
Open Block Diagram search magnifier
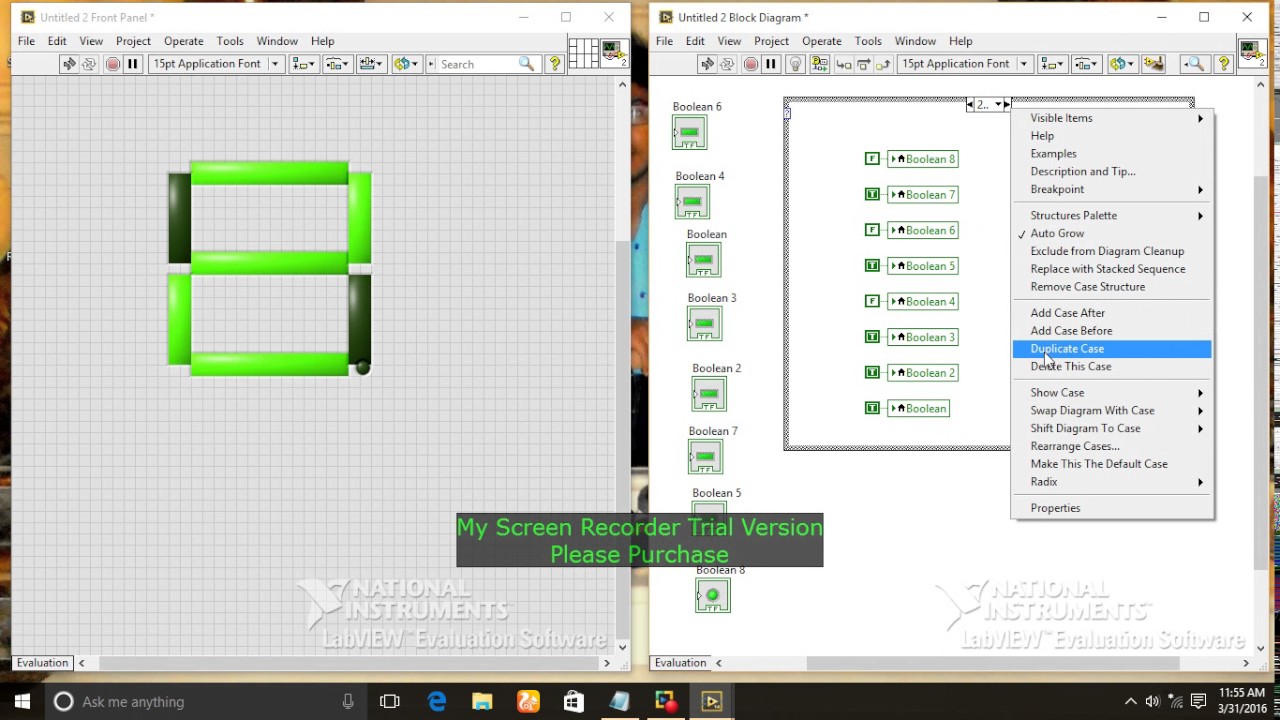coord(1194,64)
